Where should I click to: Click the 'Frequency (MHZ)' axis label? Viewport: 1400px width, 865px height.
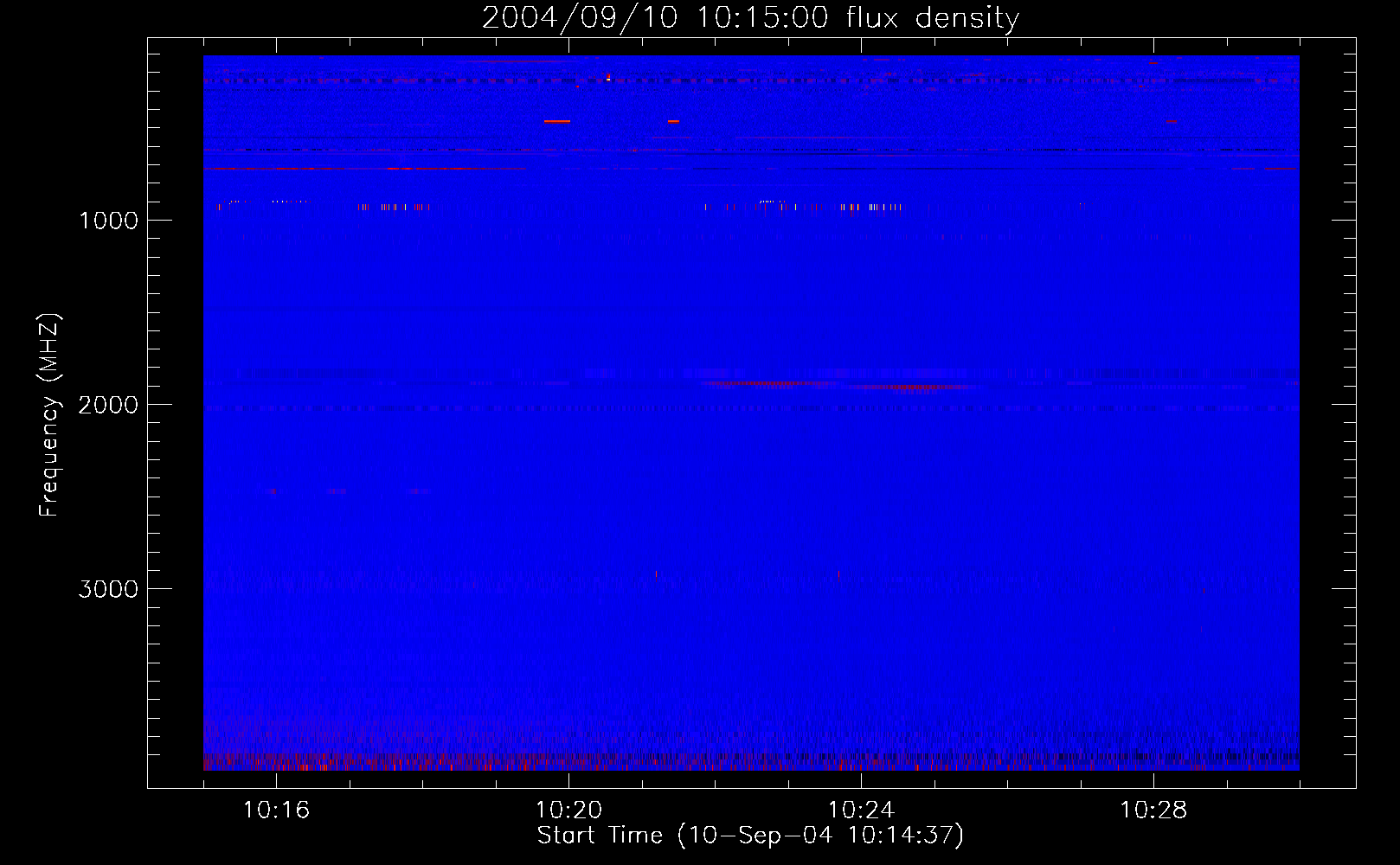tap(49, 414)
